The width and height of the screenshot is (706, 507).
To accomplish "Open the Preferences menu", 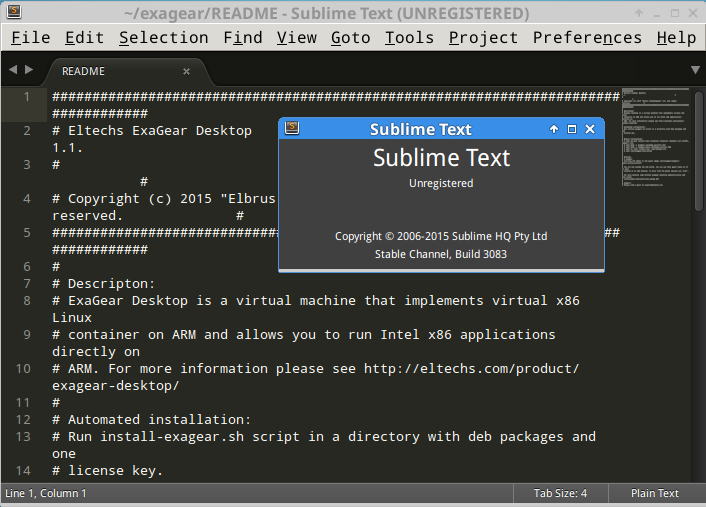I will [588, 37].
